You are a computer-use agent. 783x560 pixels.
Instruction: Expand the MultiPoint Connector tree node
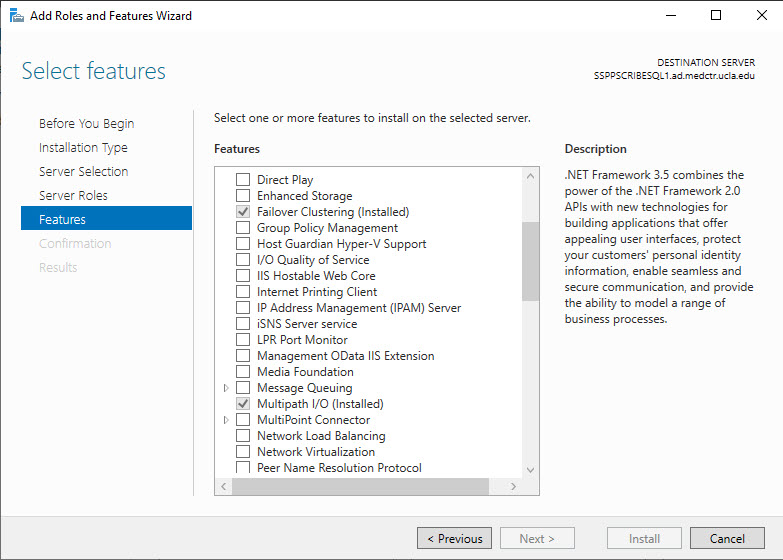click(226, 420)
